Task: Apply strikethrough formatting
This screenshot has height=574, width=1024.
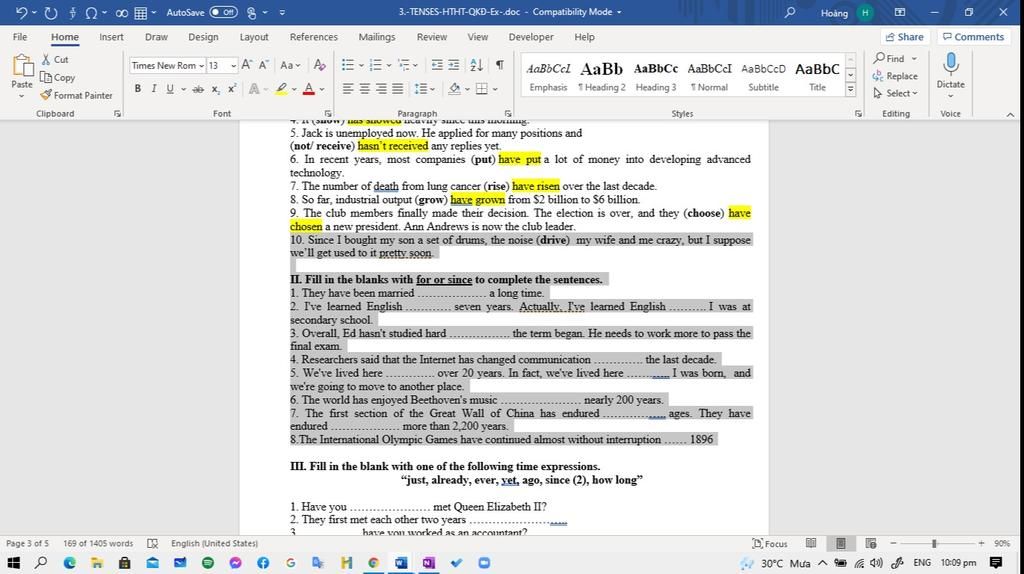Action: pyautogui.click(x=198, y=89)
